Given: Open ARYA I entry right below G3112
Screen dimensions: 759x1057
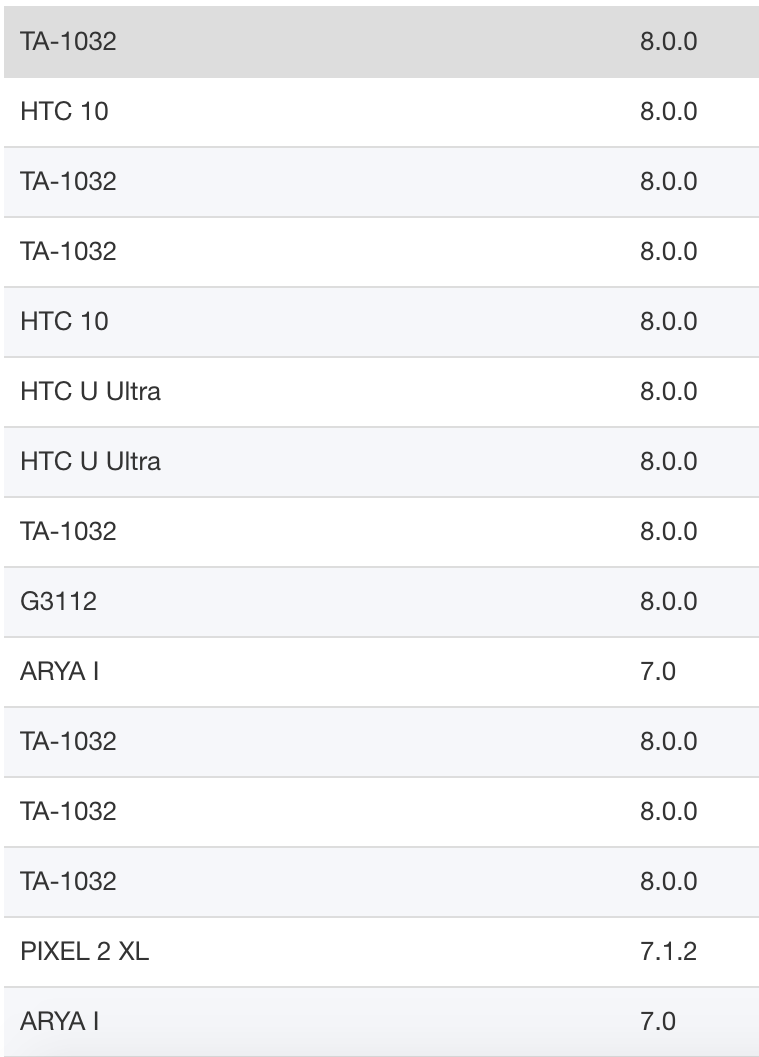Looking at the screenshot, I should click(x=382, y=672).
